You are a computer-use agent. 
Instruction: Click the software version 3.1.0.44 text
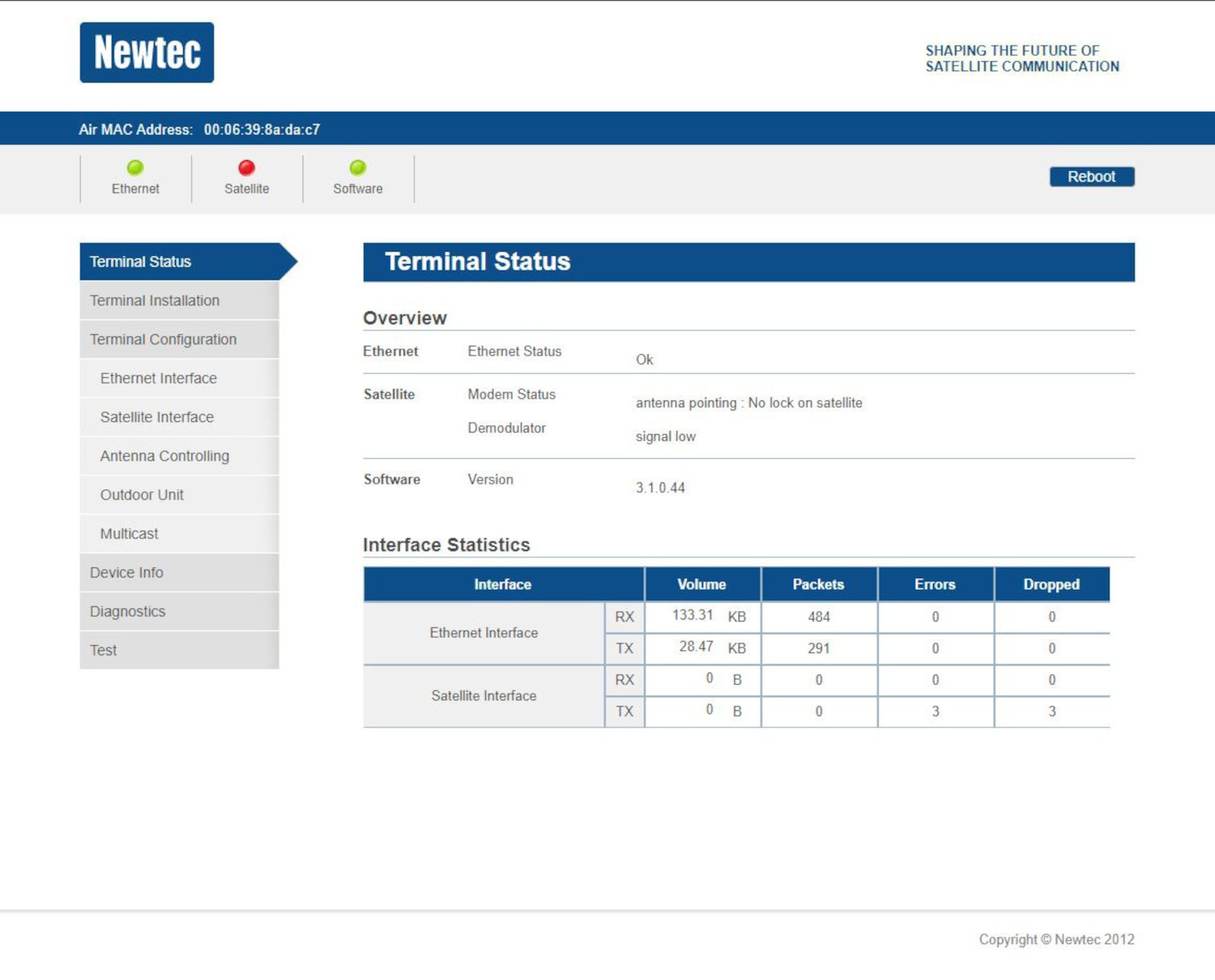660,488
